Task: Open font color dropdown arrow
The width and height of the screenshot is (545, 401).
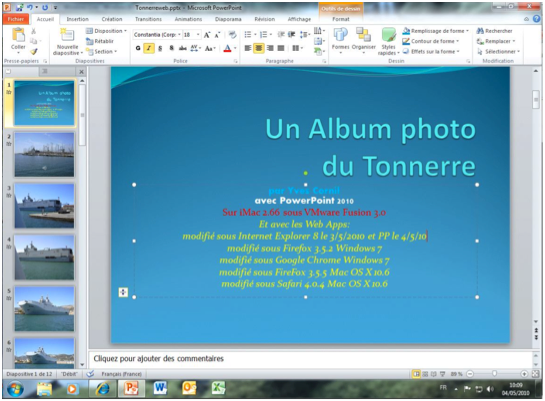Action: 235,48
